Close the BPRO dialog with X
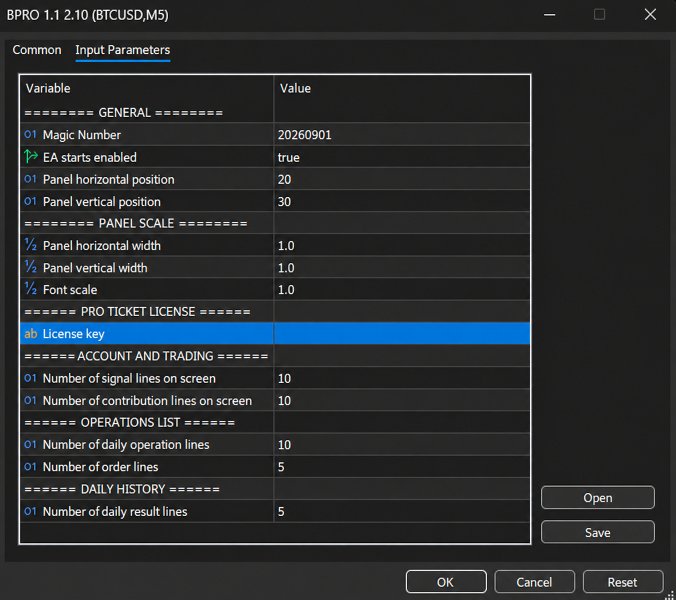 click(650, 15)
